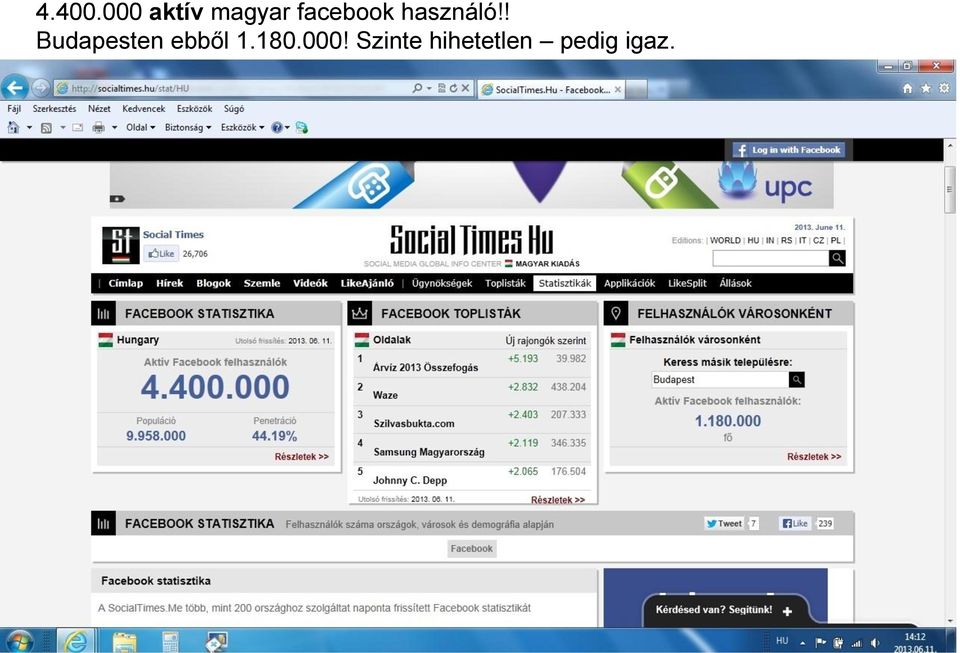
Task: Open the Súgó menu
Action: (234, 108)
